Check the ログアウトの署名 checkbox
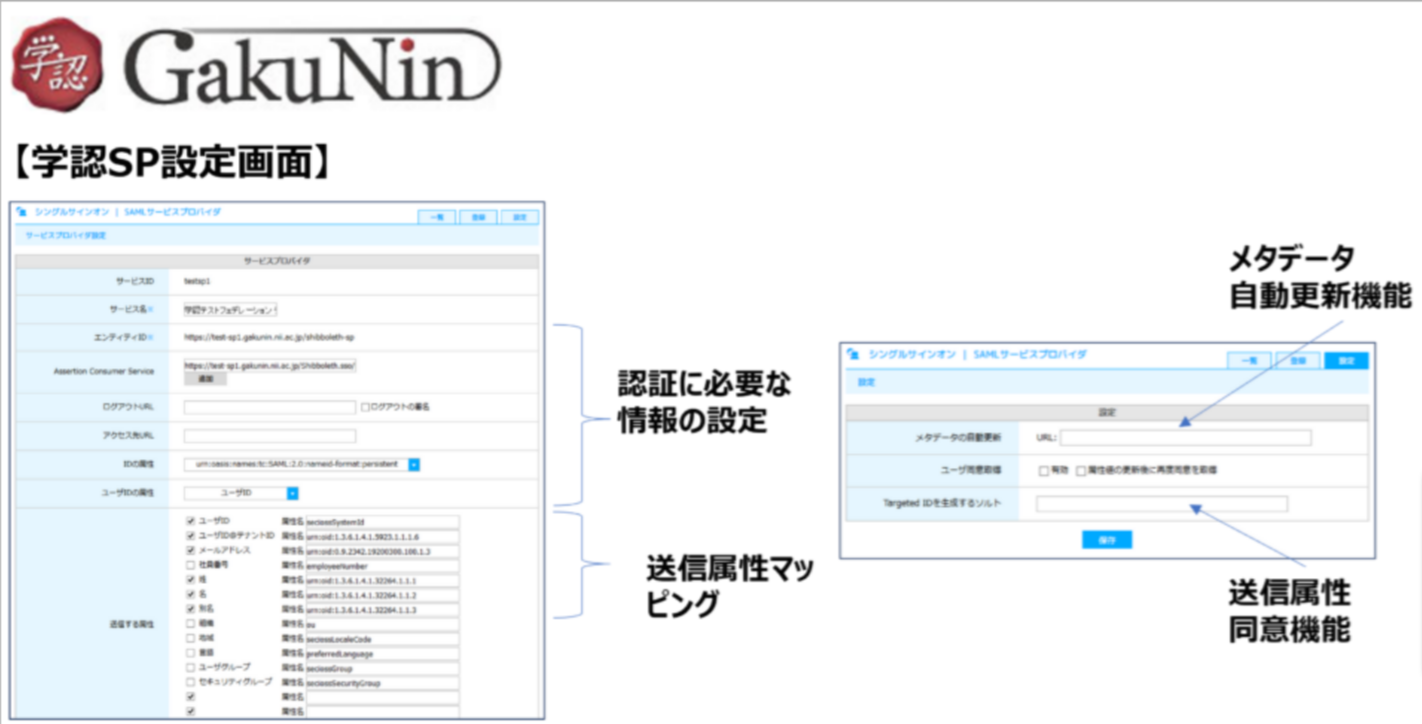The image size is (1422, 724). (366, 407)
